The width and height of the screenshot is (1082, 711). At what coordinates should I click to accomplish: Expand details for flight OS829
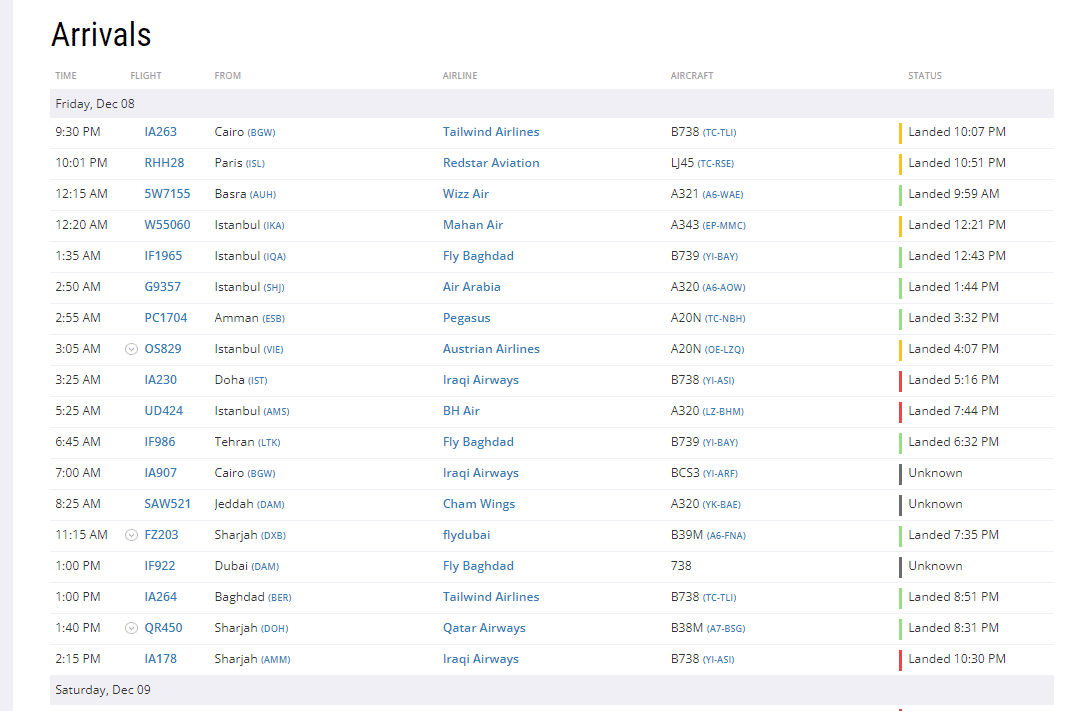coord(131,349)
